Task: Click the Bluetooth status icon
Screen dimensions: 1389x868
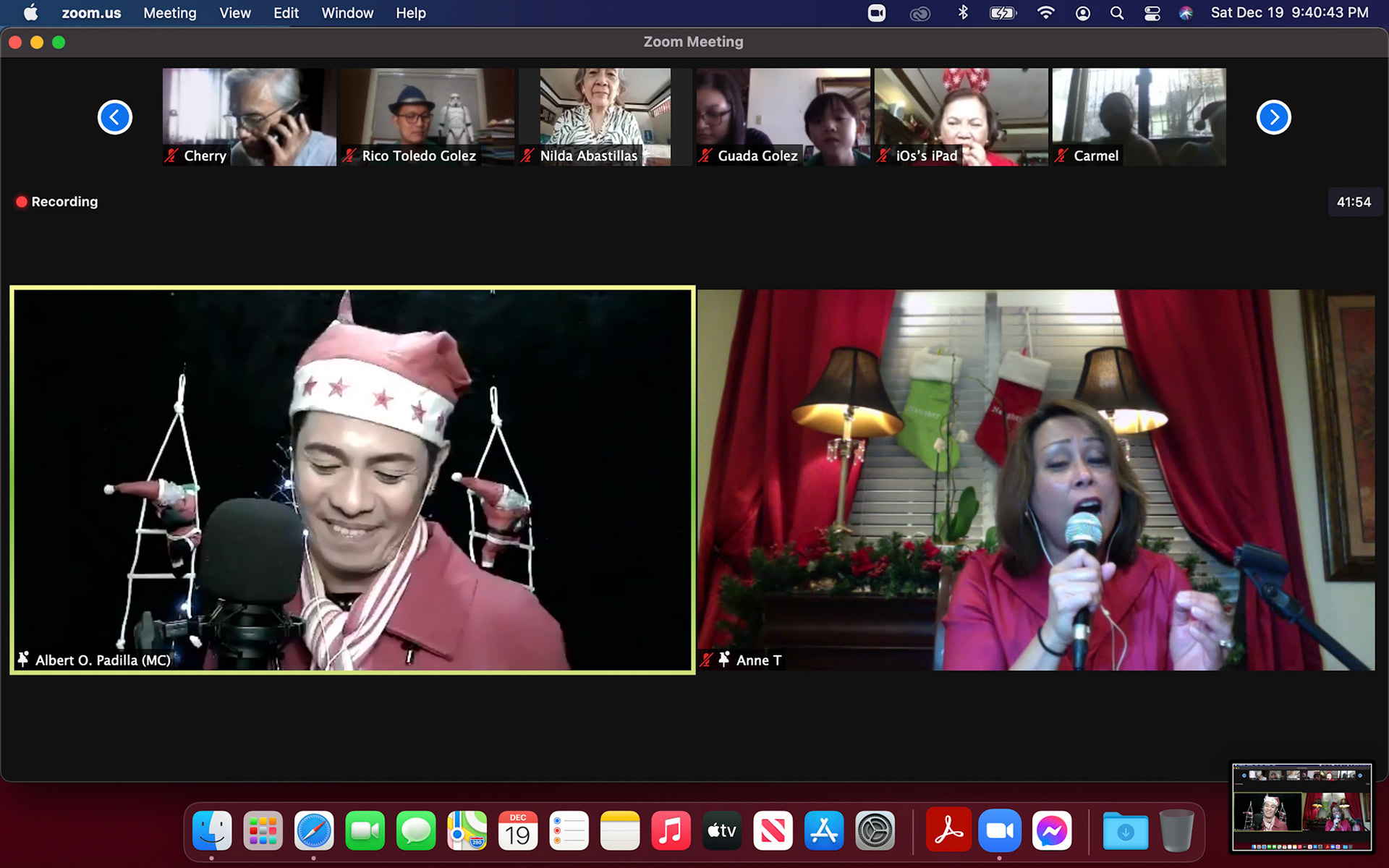Action: 962,13
